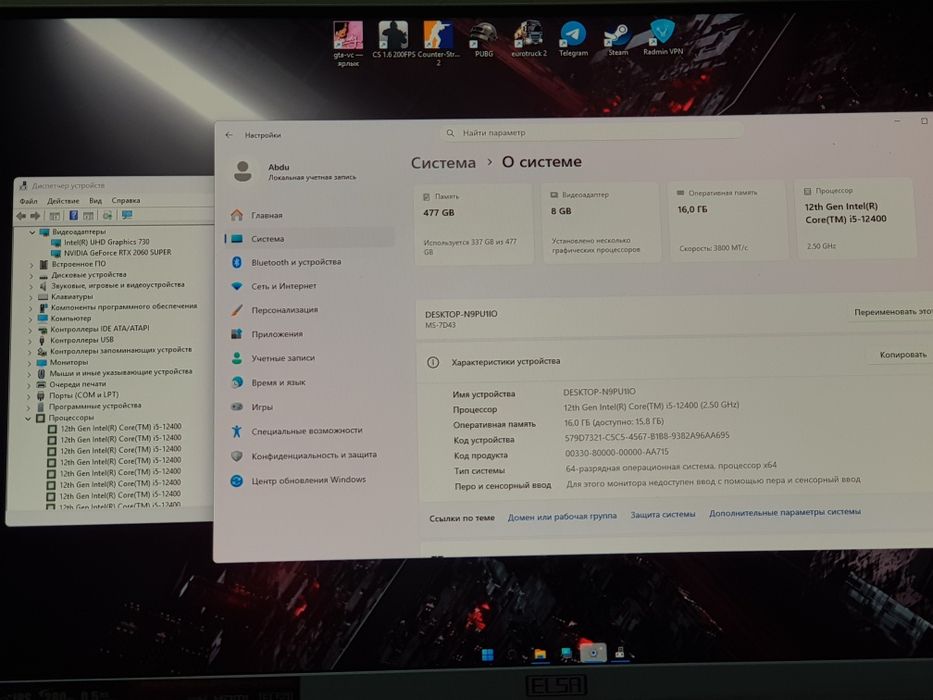
Task: Click the blue help icon in Device Manager toolbar
Action: (x=74, y=215)
